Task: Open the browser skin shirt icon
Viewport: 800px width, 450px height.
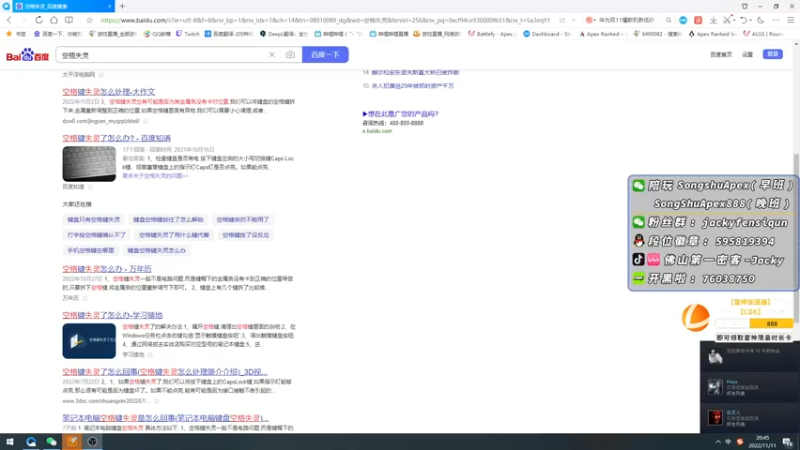Action: coord(745,6)
